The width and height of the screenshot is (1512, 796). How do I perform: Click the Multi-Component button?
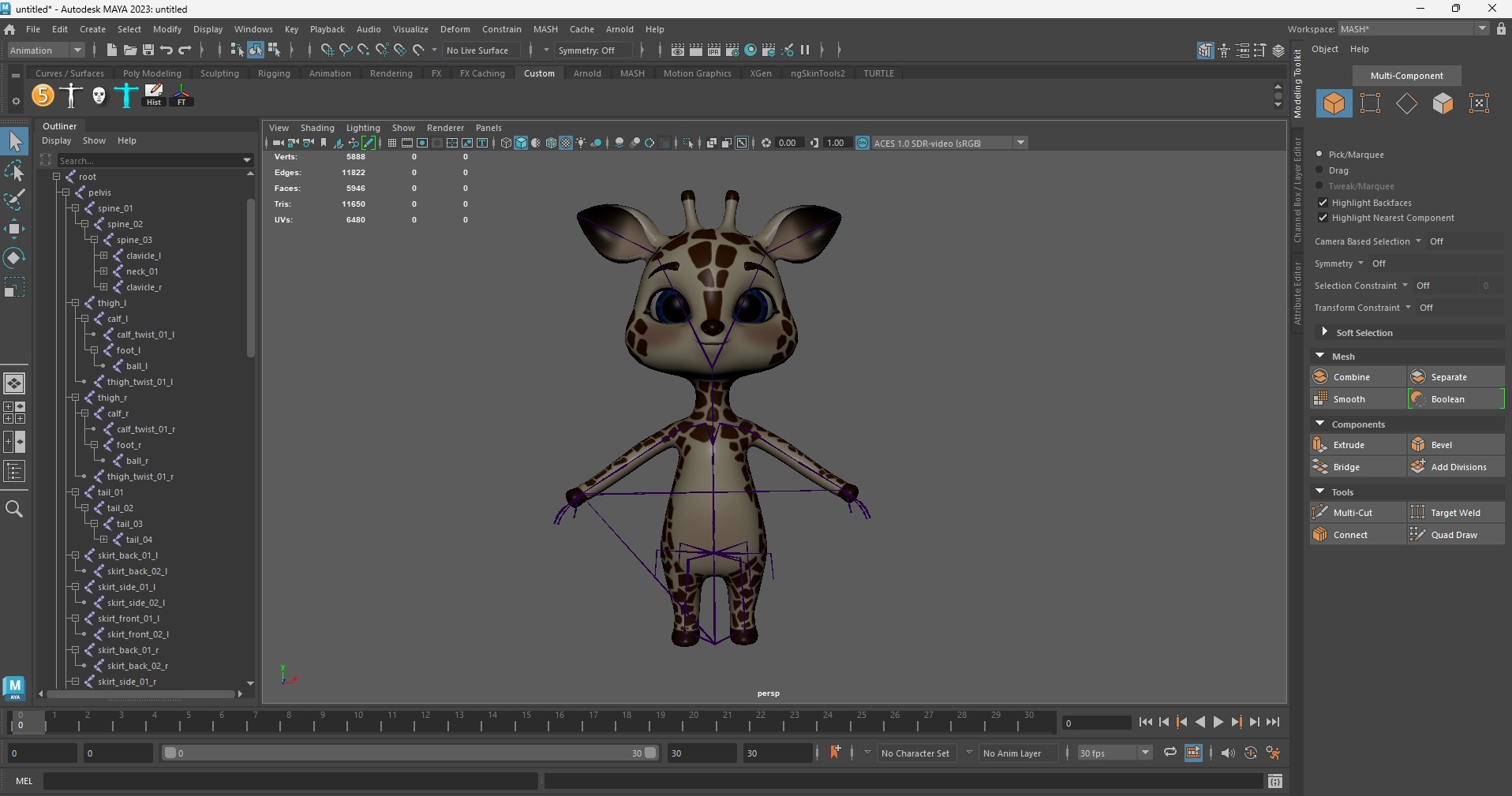click(1406, 76)
